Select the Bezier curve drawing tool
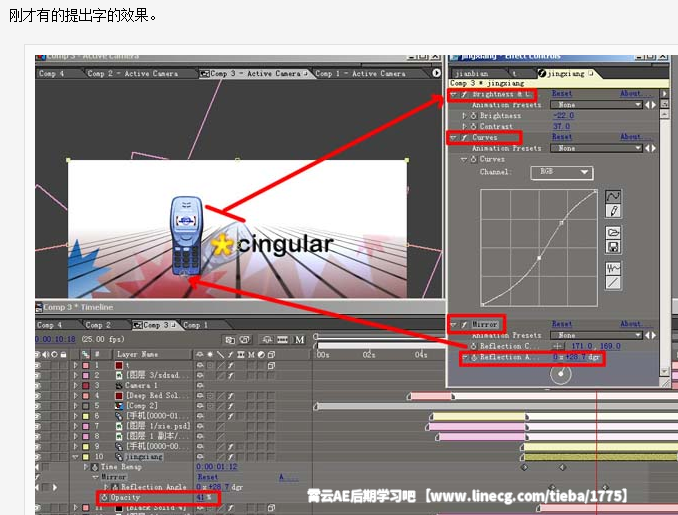This screenshot has height=515, width=678. [x=613, y=196]
